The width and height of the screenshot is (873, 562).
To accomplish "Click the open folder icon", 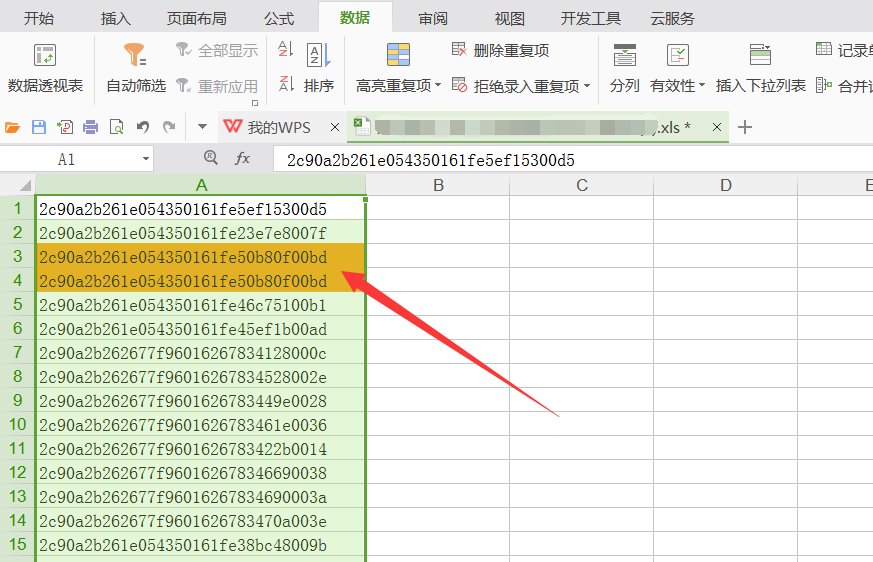I will [12, 128].
